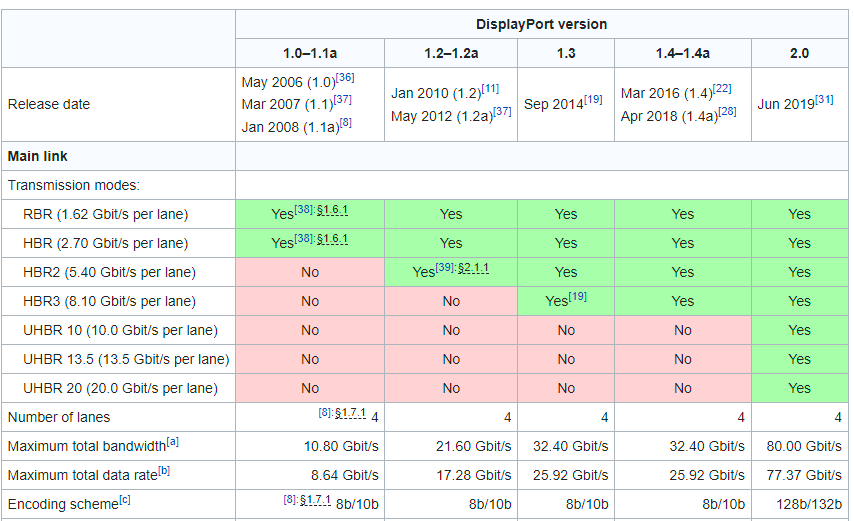854x521 pixels.
Task: Click 'HBR3 (8.10 Gbit/s per lane)' label
Action: (x=109, y=301)
